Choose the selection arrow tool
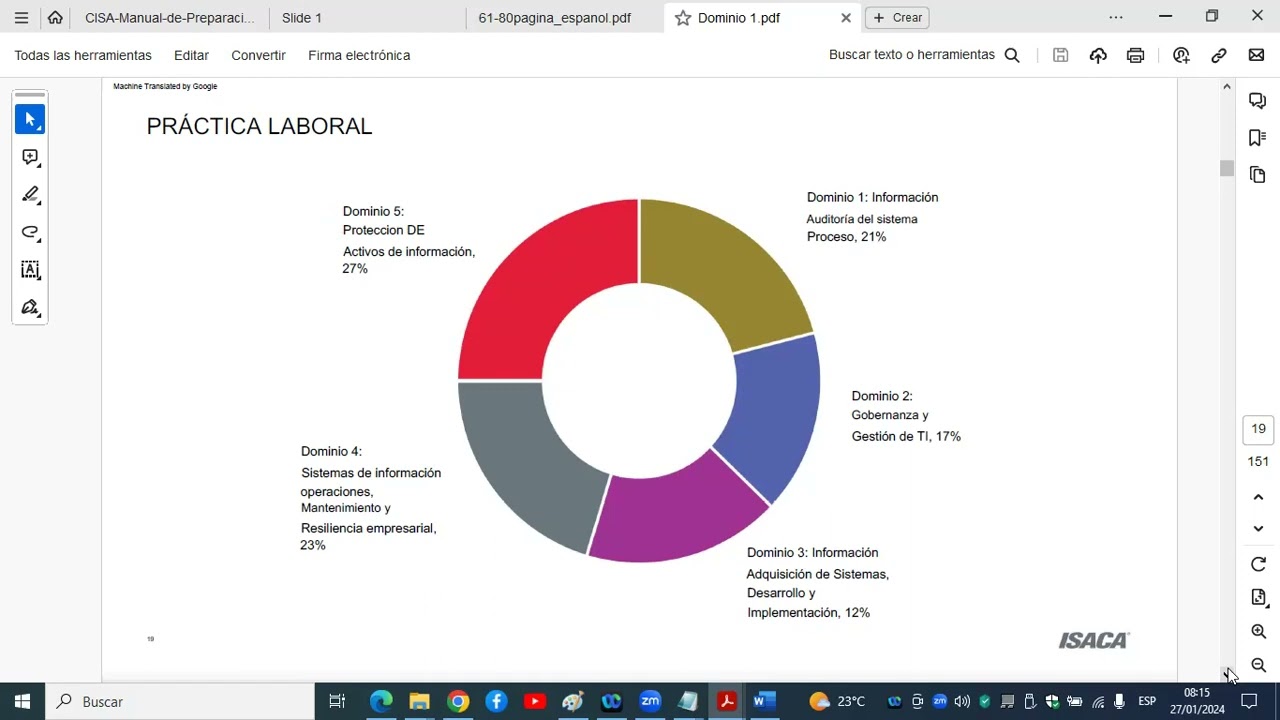The image size is (1280, 720). (30, 119)
